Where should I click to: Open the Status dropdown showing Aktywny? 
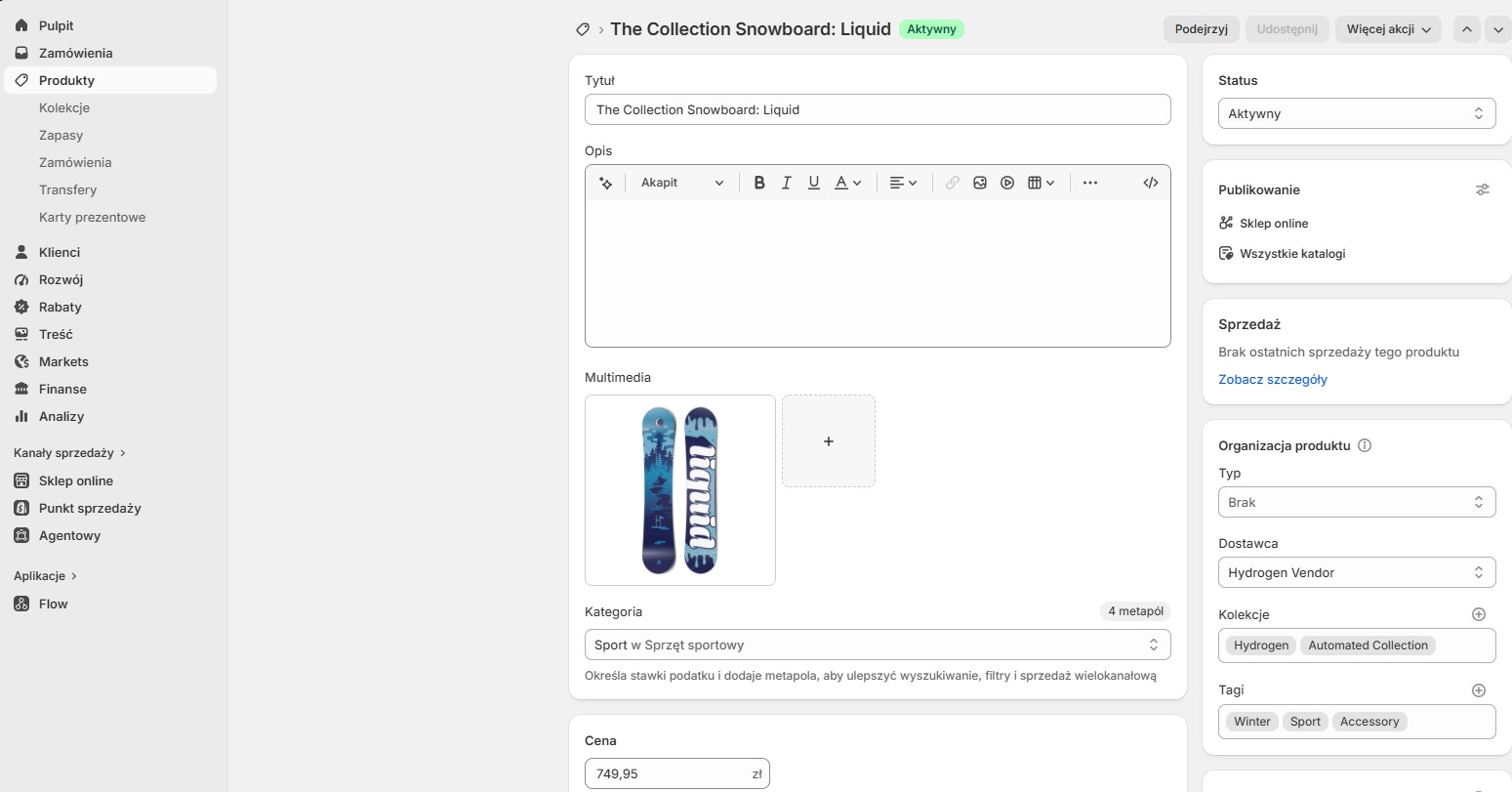pos(1357,113)
